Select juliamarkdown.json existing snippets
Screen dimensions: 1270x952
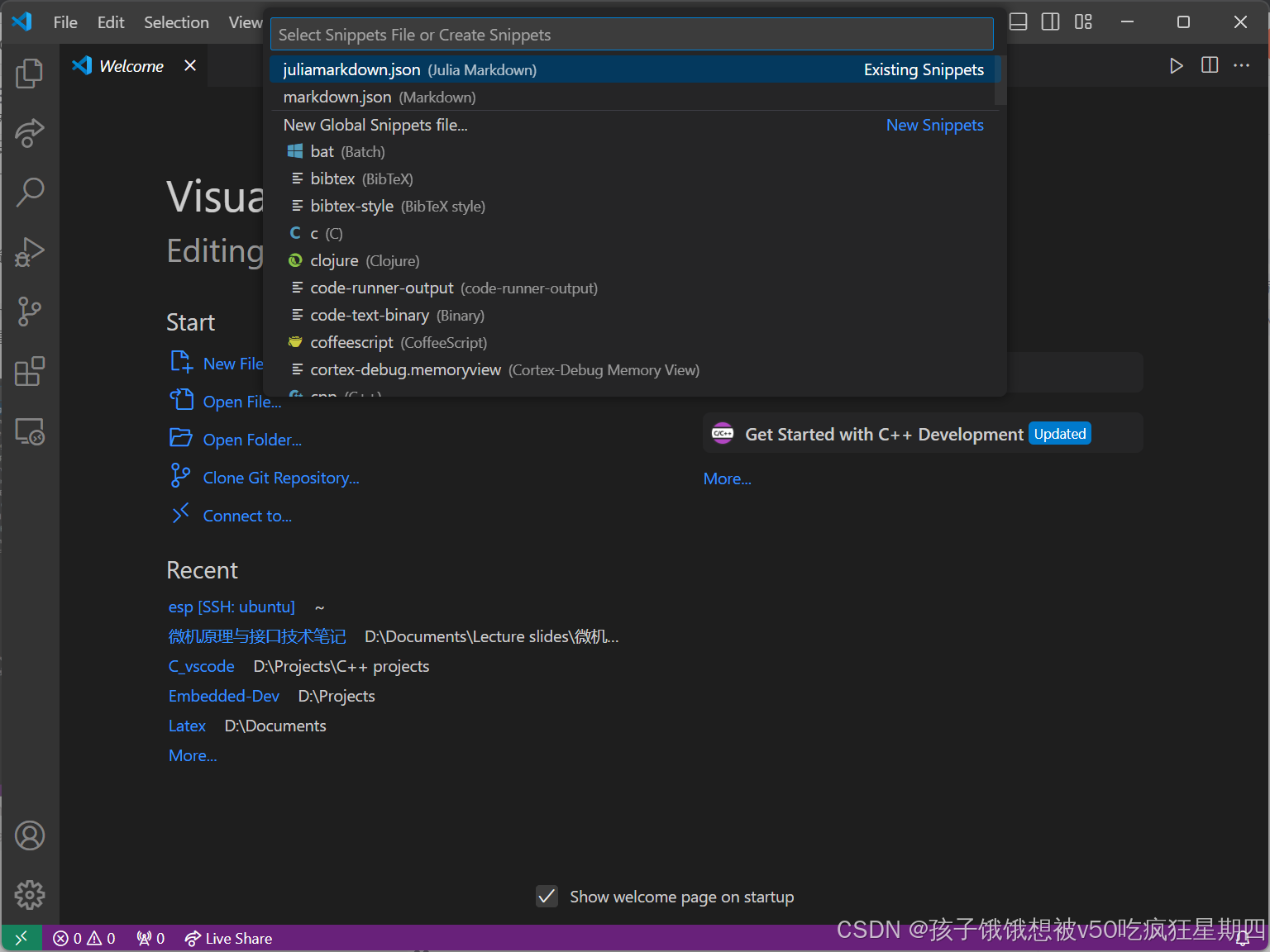click(633, 69)
